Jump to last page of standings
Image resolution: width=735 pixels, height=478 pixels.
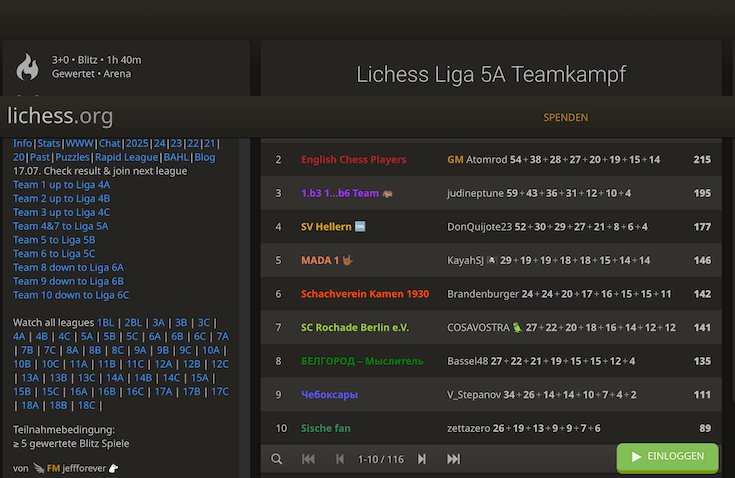[x=453, y=459]
